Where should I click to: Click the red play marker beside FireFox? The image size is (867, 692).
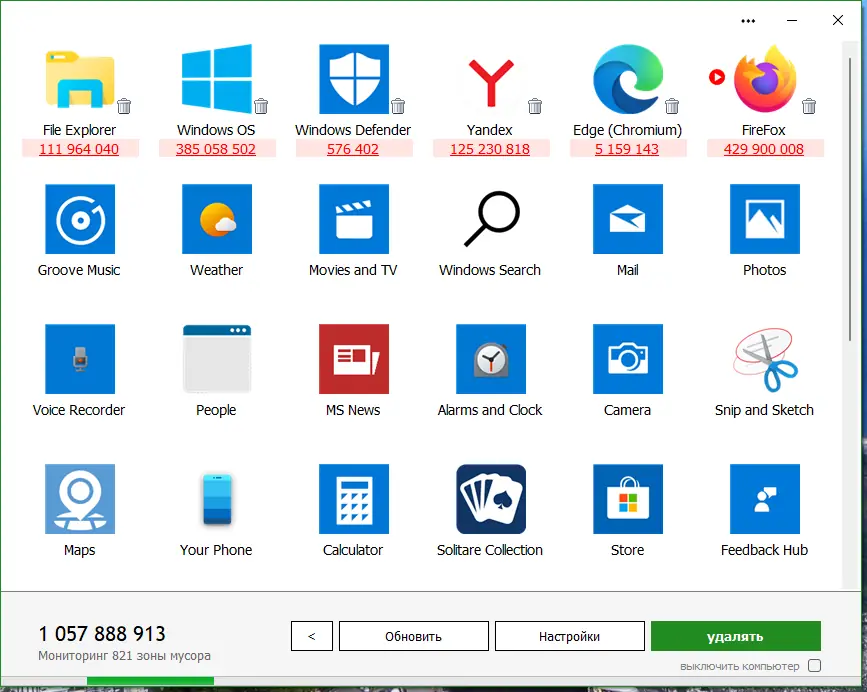pos(717,77)
